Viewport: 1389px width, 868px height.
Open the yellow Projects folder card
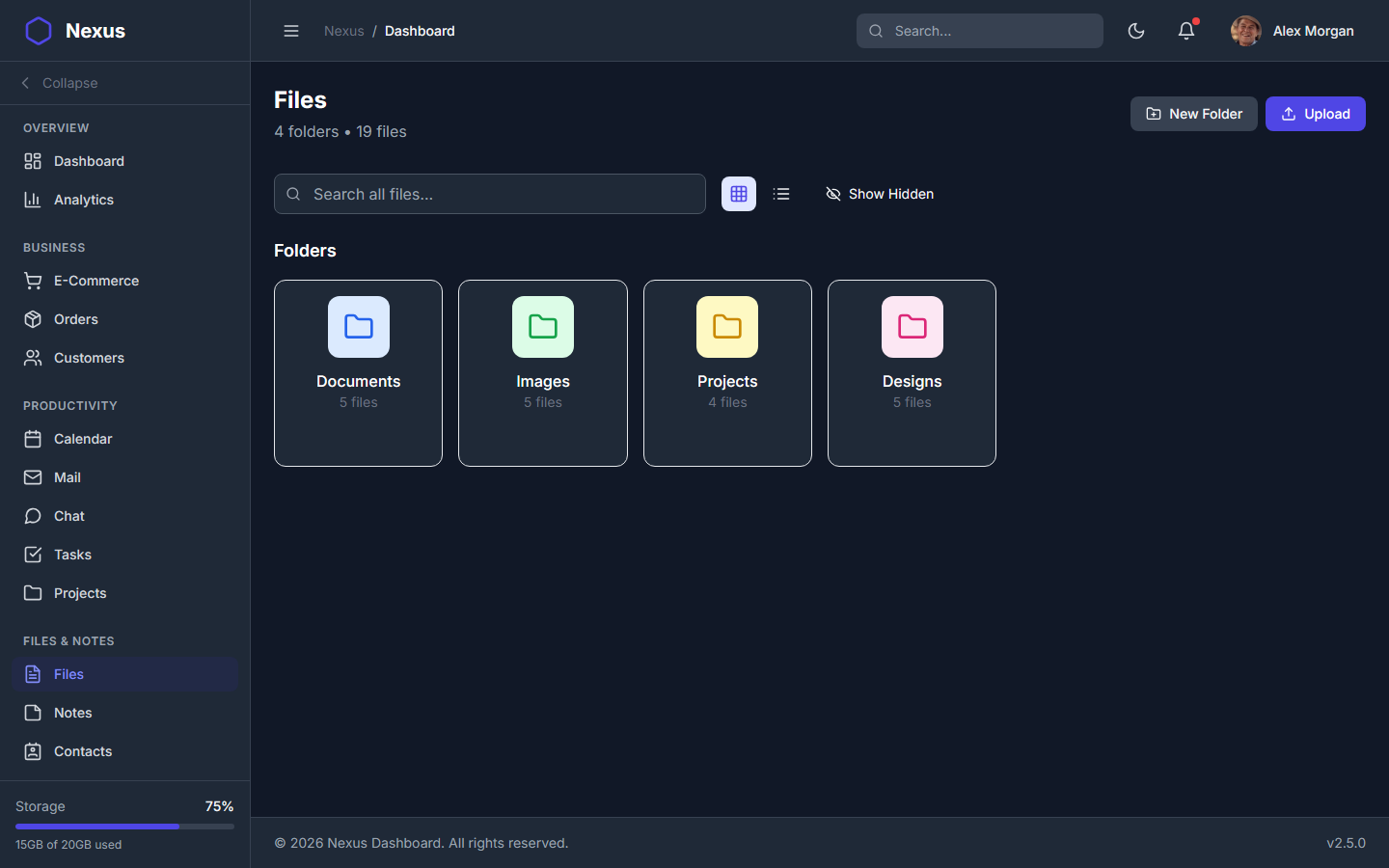pyautogui.click(x=727, y=373)
